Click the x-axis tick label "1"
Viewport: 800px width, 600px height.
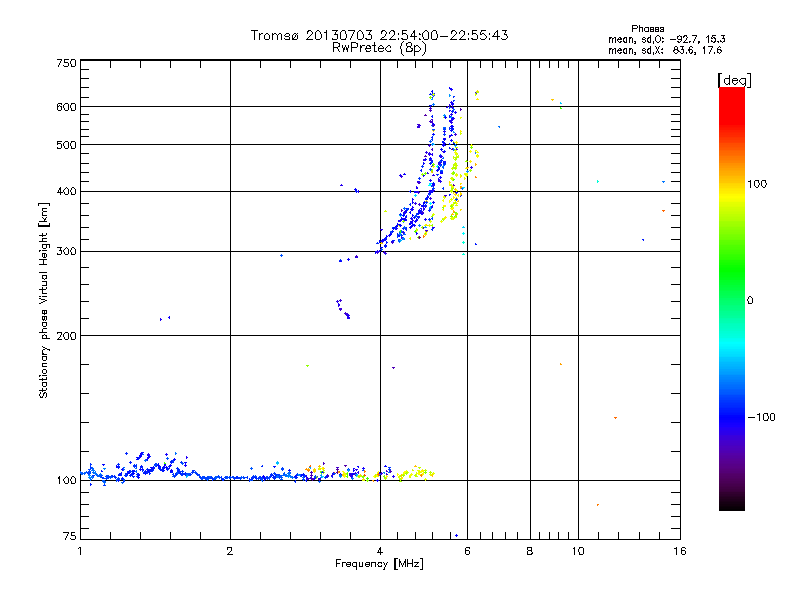(x=80, y=551)
